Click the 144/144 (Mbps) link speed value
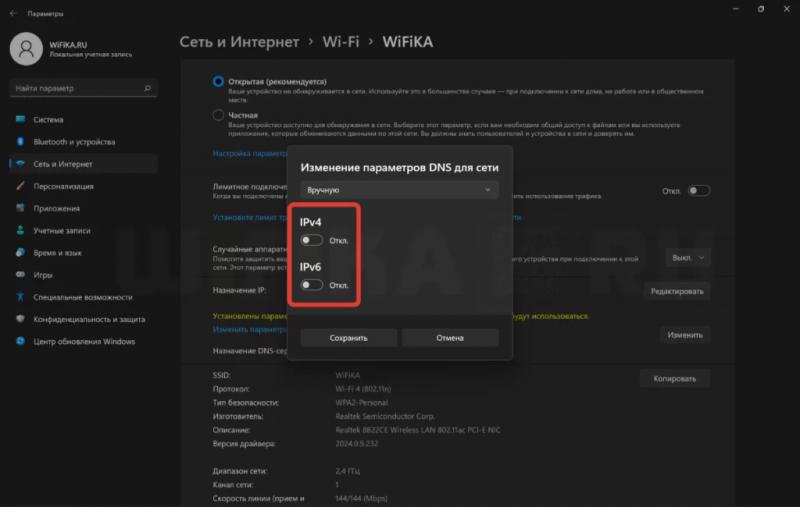The width and height of the screenshot is (800, 507). point(361,498)
